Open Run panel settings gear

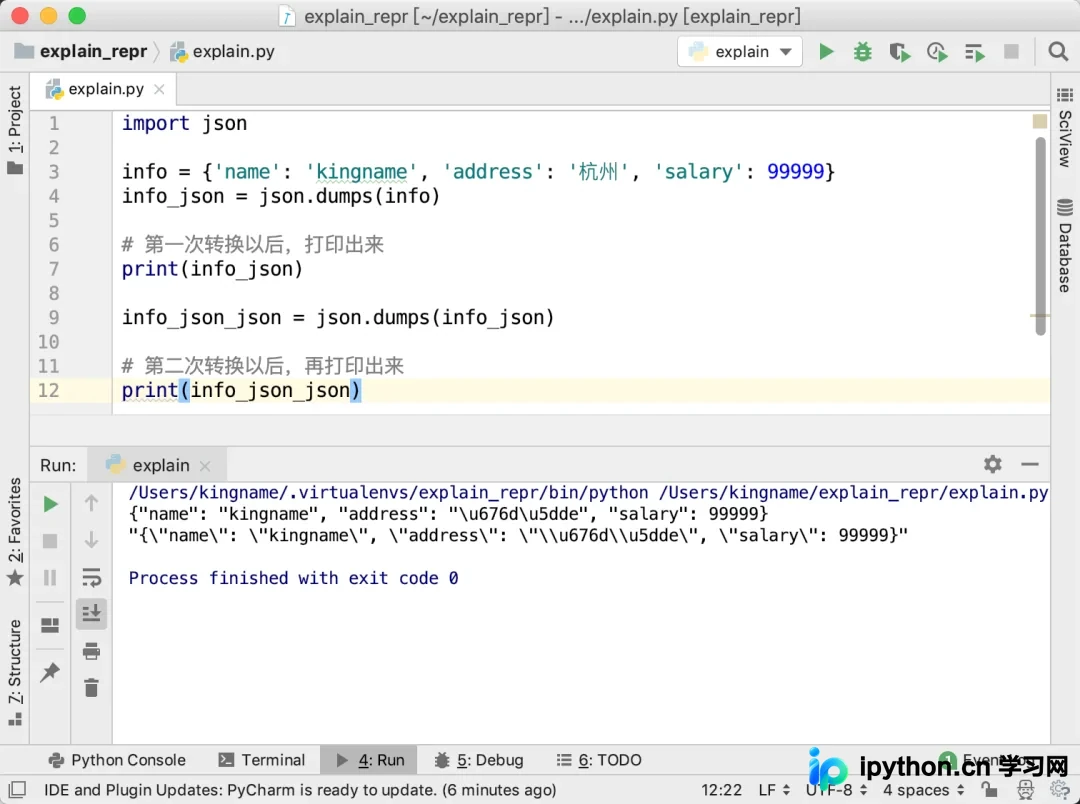(x=993, y=464)
